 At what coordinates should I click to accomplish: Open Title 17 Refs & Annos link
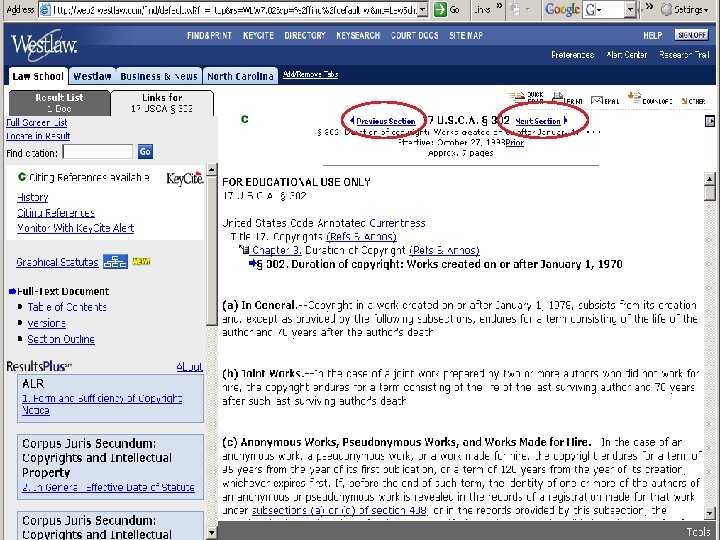pyautogui.click(x=361, y=236)
